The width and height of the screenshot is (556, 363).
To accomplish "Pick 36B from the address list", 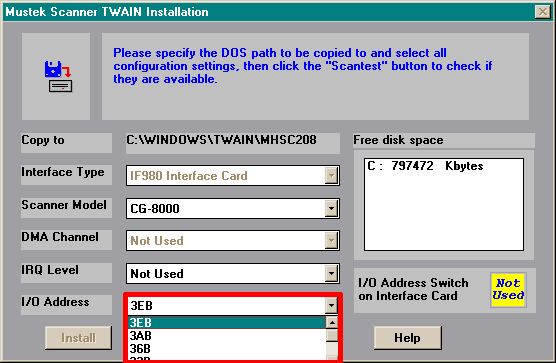I will click(x=227, y=348).
